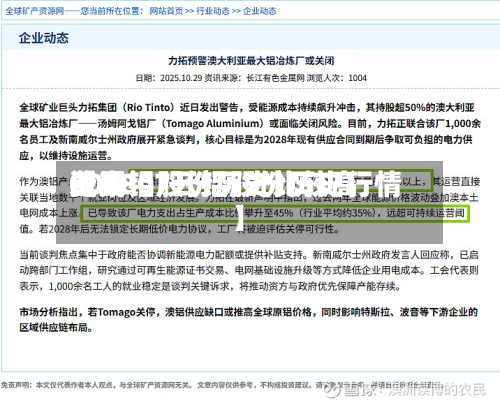500x405 pixels.
Task: Click the highlighted sentence 已导致该厂电力支出占生产成本比
Action: pyautogui.click(x=275, y=213)
